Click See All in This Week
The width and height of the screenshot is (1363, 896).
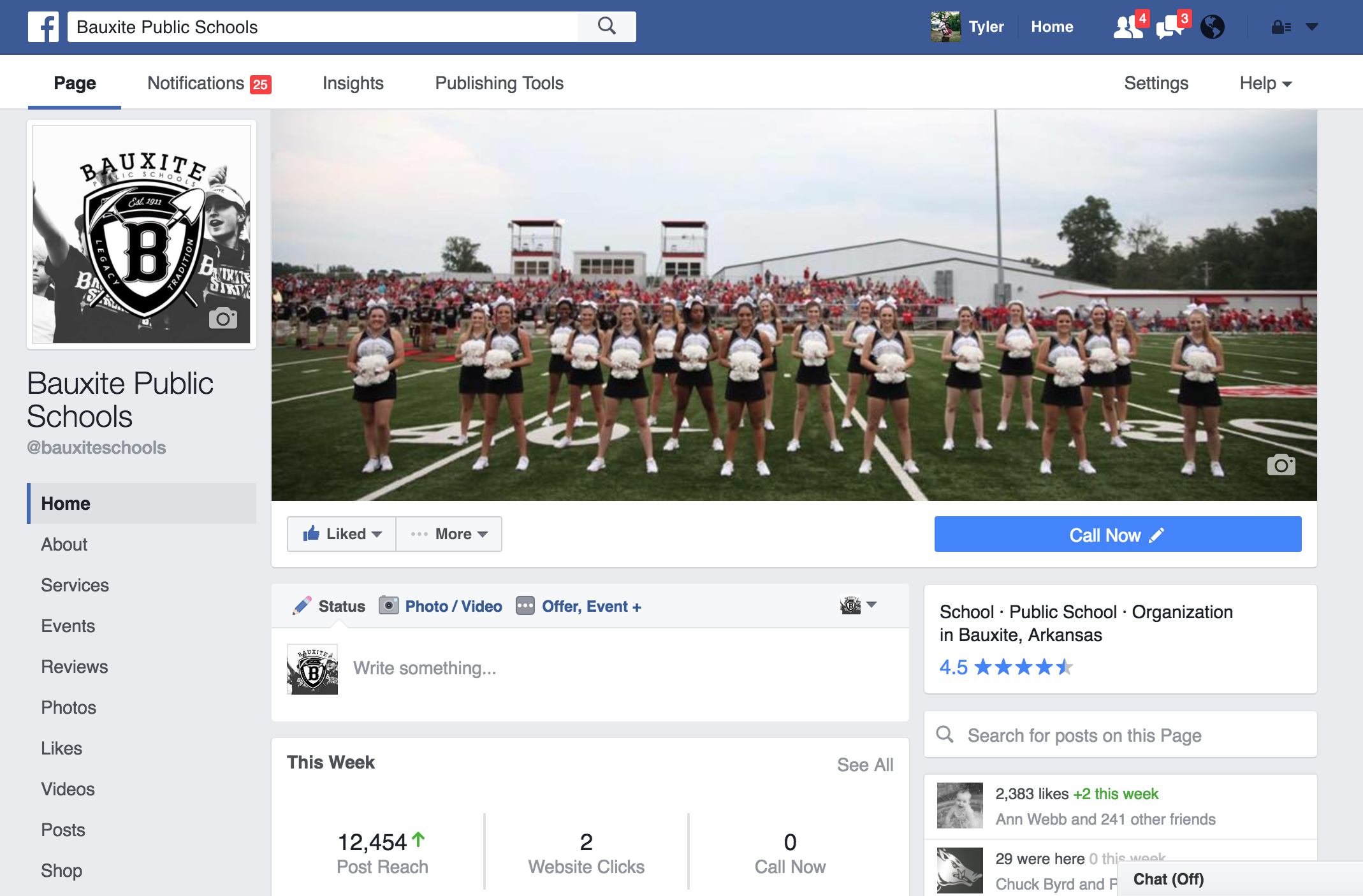[864, 764]
